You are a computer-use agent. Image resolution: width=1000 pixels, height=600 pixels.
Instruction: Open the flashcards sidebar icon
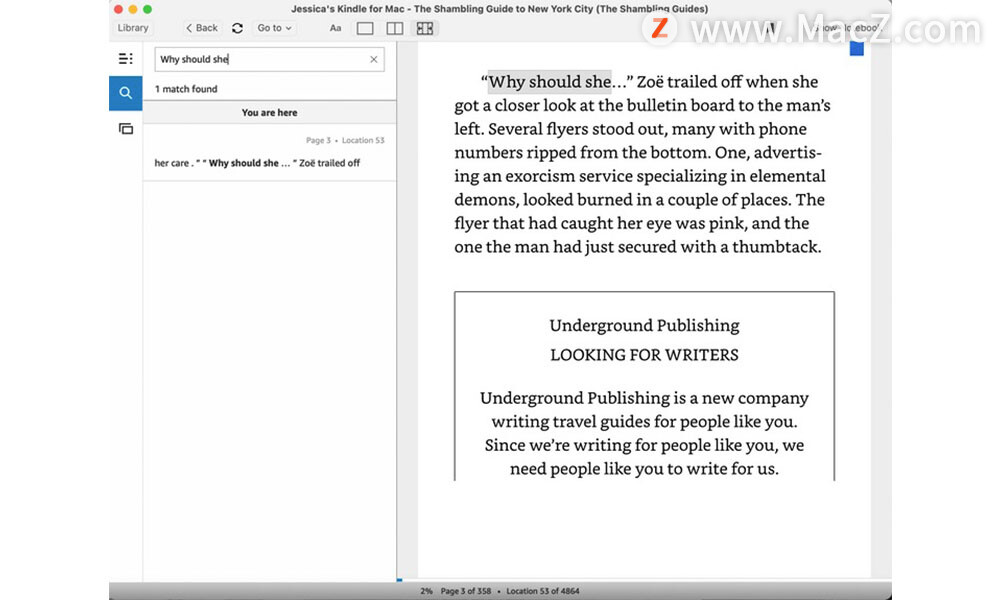click(x=126, y=129)
